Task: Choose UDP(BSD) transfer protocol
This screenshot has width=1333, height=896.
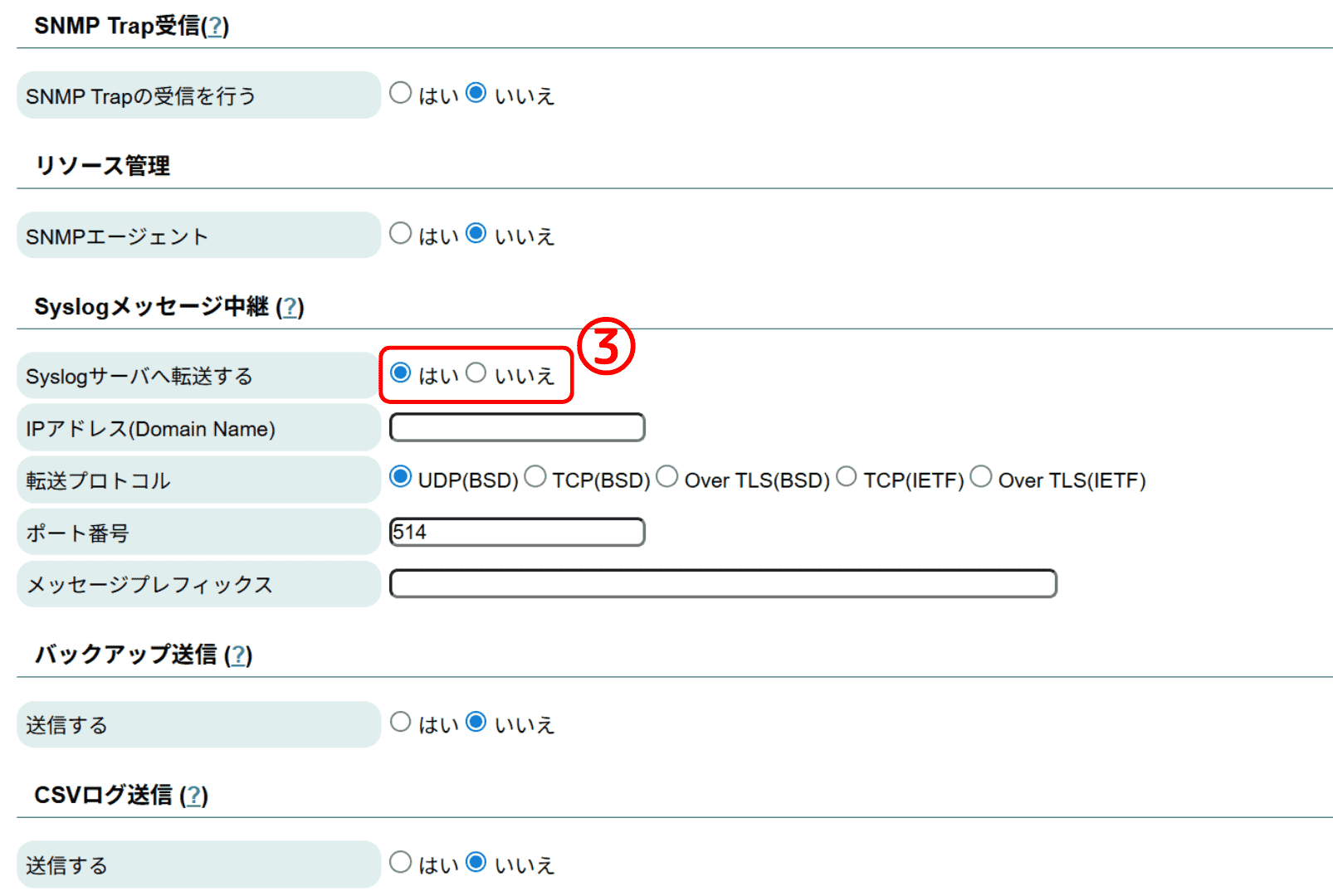Action: pyautogui.click(x=401, y=477)
